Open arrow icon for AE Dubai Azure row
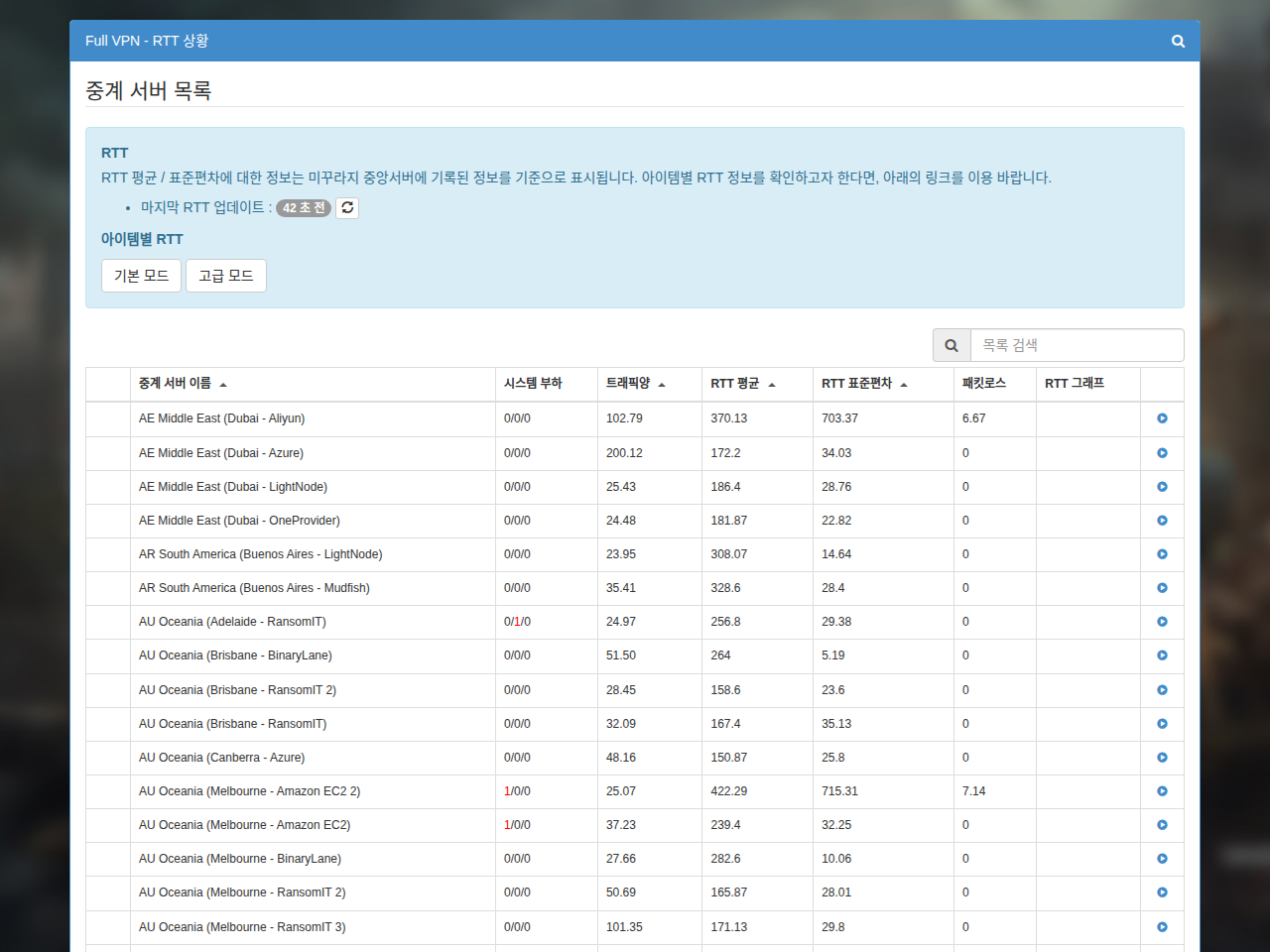Viewport: 1270px width, 952px height. coord(1162,453)
